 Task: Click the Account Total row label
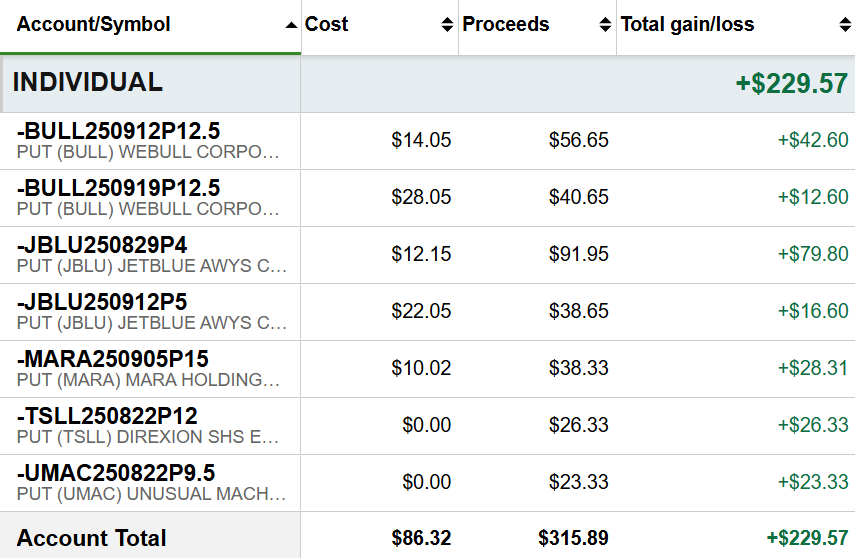tap(92, 538)
